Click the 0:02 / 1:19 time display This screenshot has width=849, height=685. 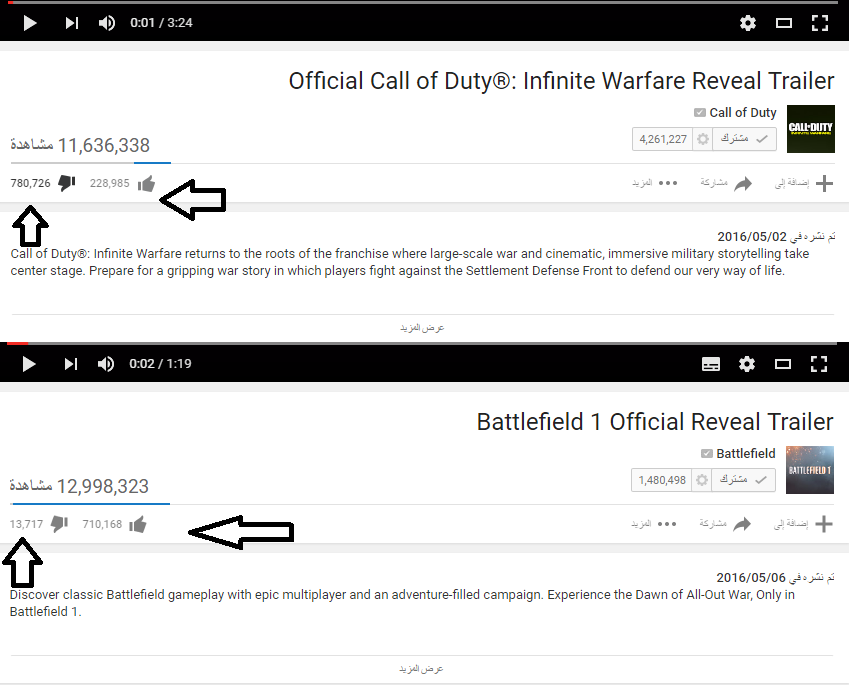pos(160,364)
